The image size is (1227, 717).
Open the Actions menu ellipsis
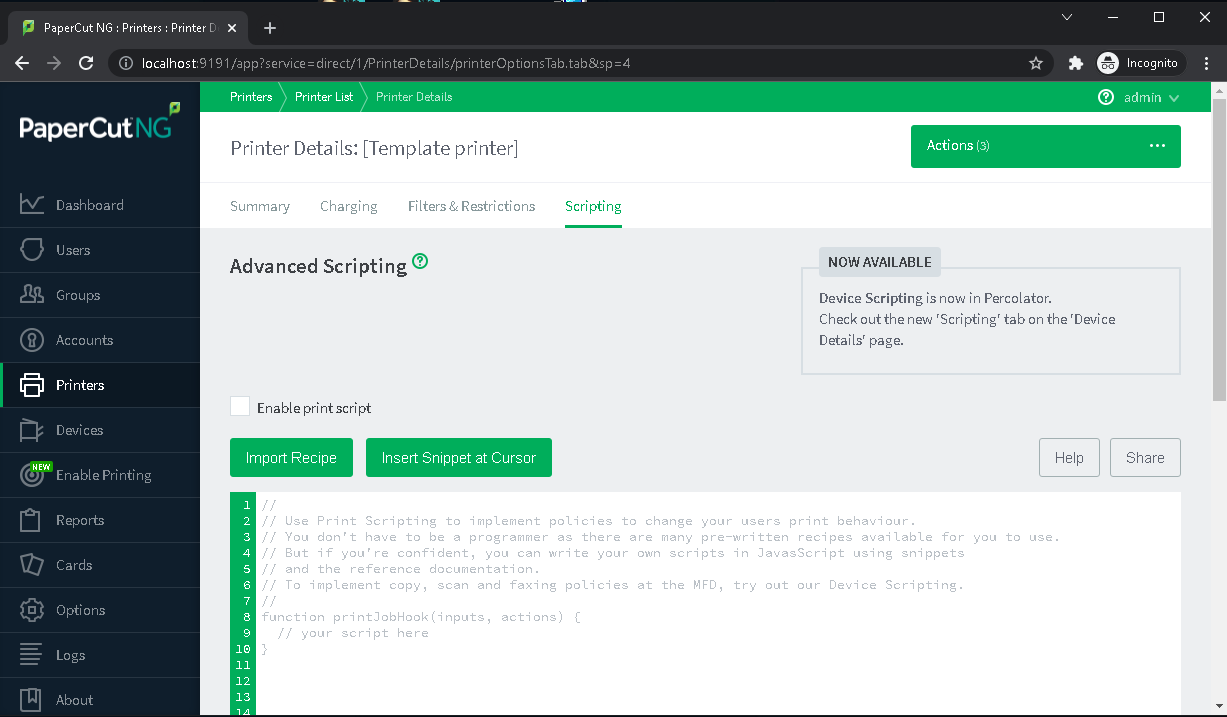(1157, 146)
